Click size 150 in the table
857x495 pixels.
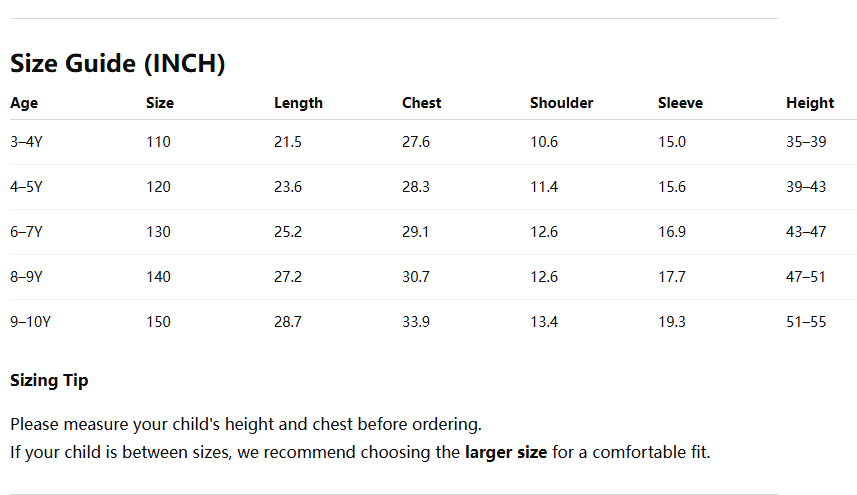158,322
